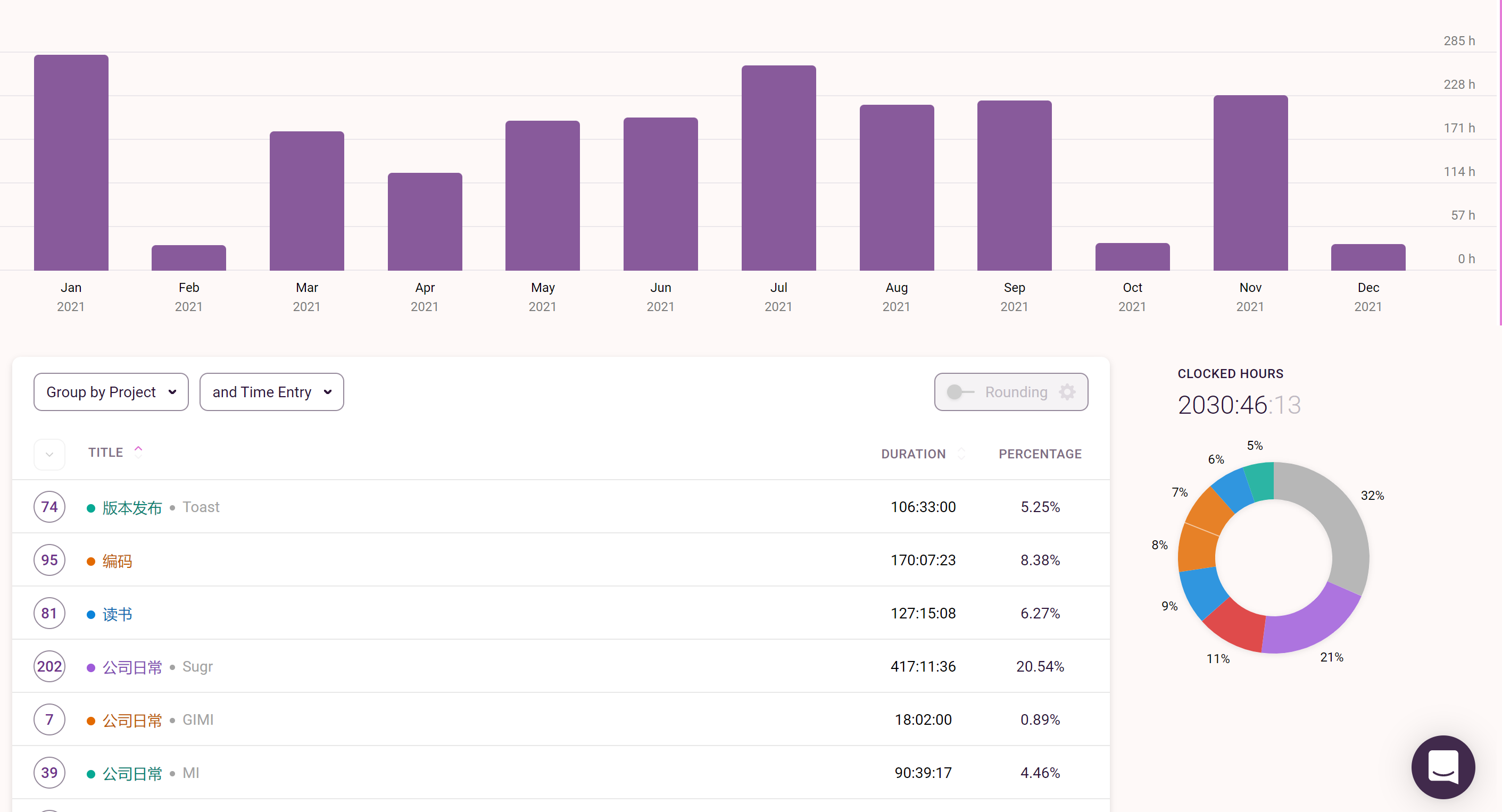Click duration 106:33:00
This screenshot has height=812, width=1502.
pos(923,507)
